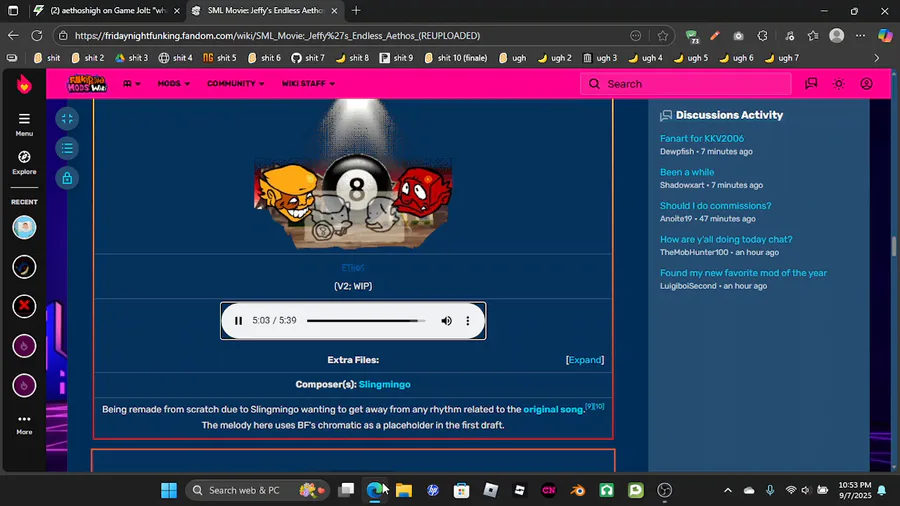Add this page to favorites star
Screen dimensions: 900x506
tap(662, 36)
